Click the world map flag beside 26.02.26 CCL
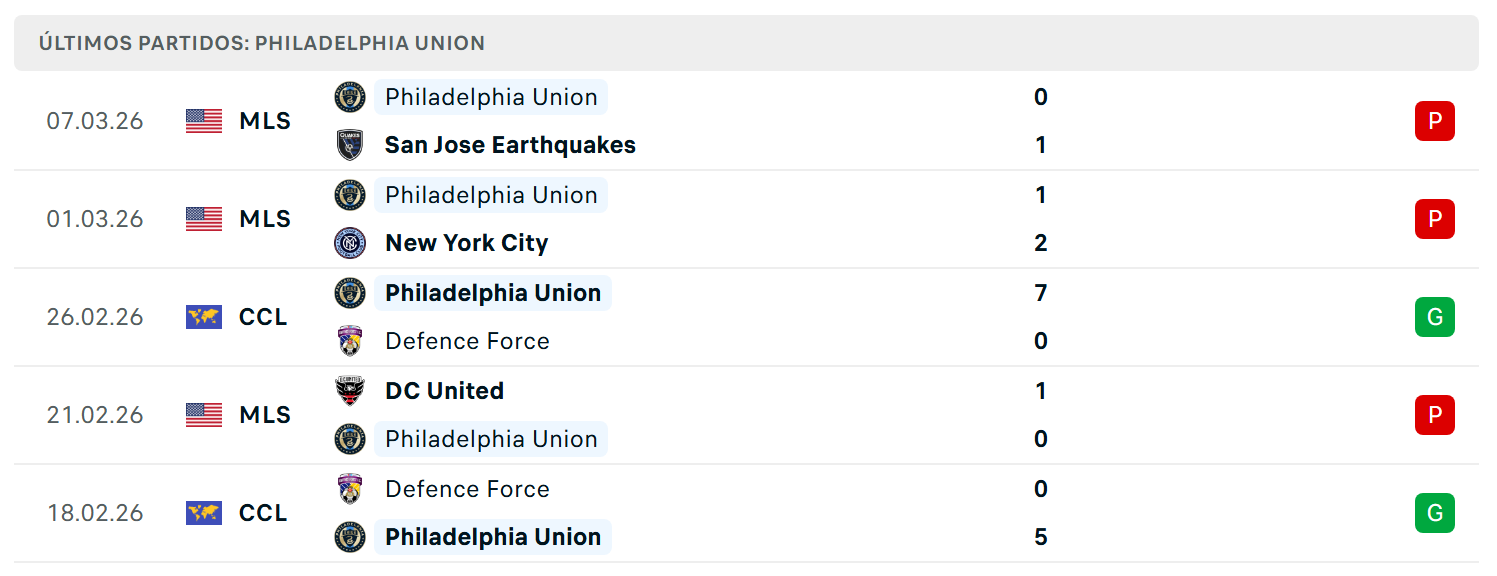Image resolution: width=1497 pixels, height=576 pixels. click(204, 317)
